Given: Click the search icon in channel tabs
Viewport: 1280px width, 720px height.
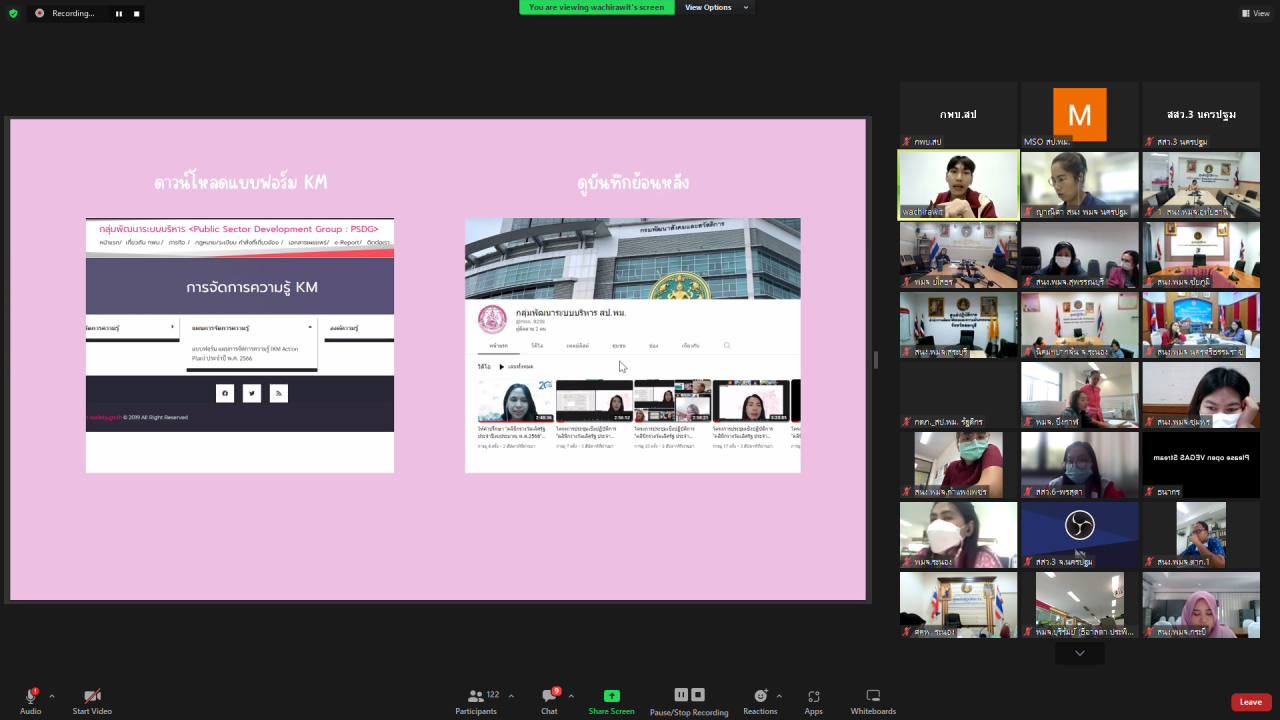Looking at the screenshot, I should pos(727,346).
